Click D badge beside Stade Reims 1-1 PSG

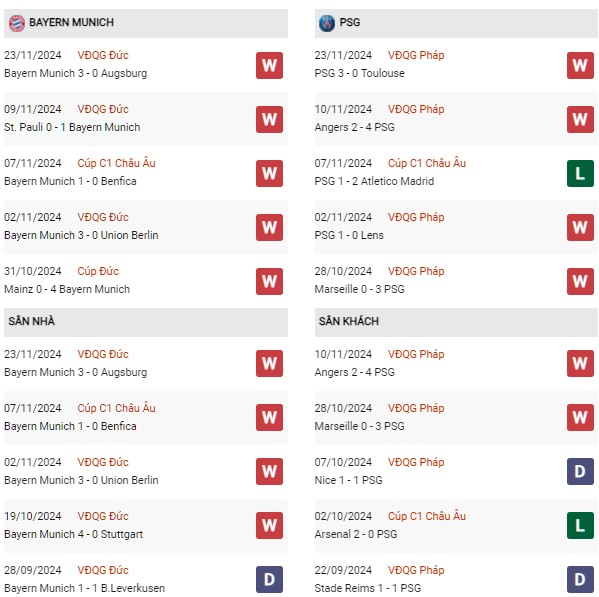click(x=580, y=579)
